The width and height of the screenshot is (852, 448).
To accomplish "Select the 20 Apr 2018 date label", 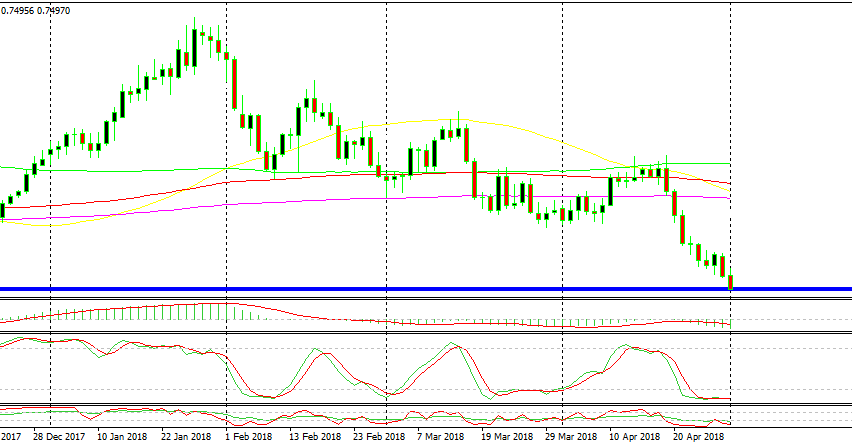I will tap(699, 437).
